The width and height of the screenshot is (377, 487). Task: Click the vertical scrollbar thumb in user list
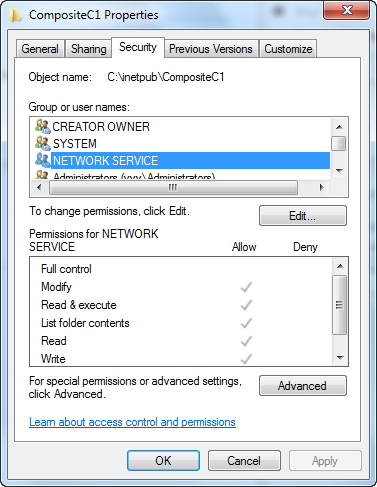339,143
